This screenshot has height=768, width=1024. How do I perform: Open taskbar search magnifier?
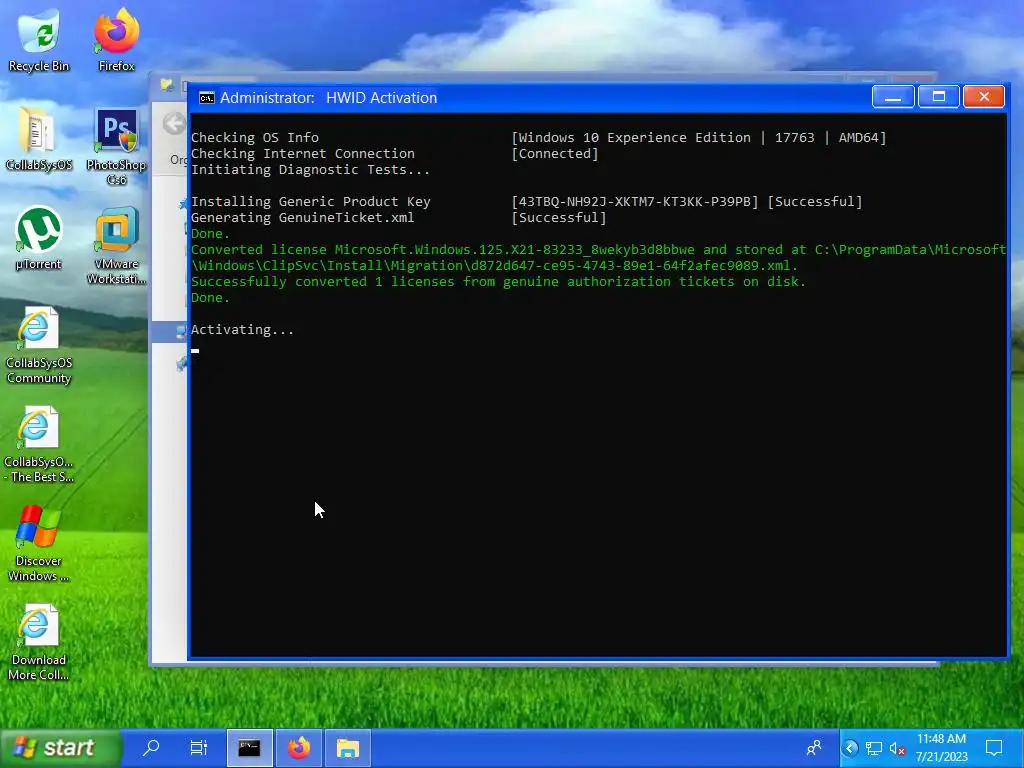pos(152,748)
